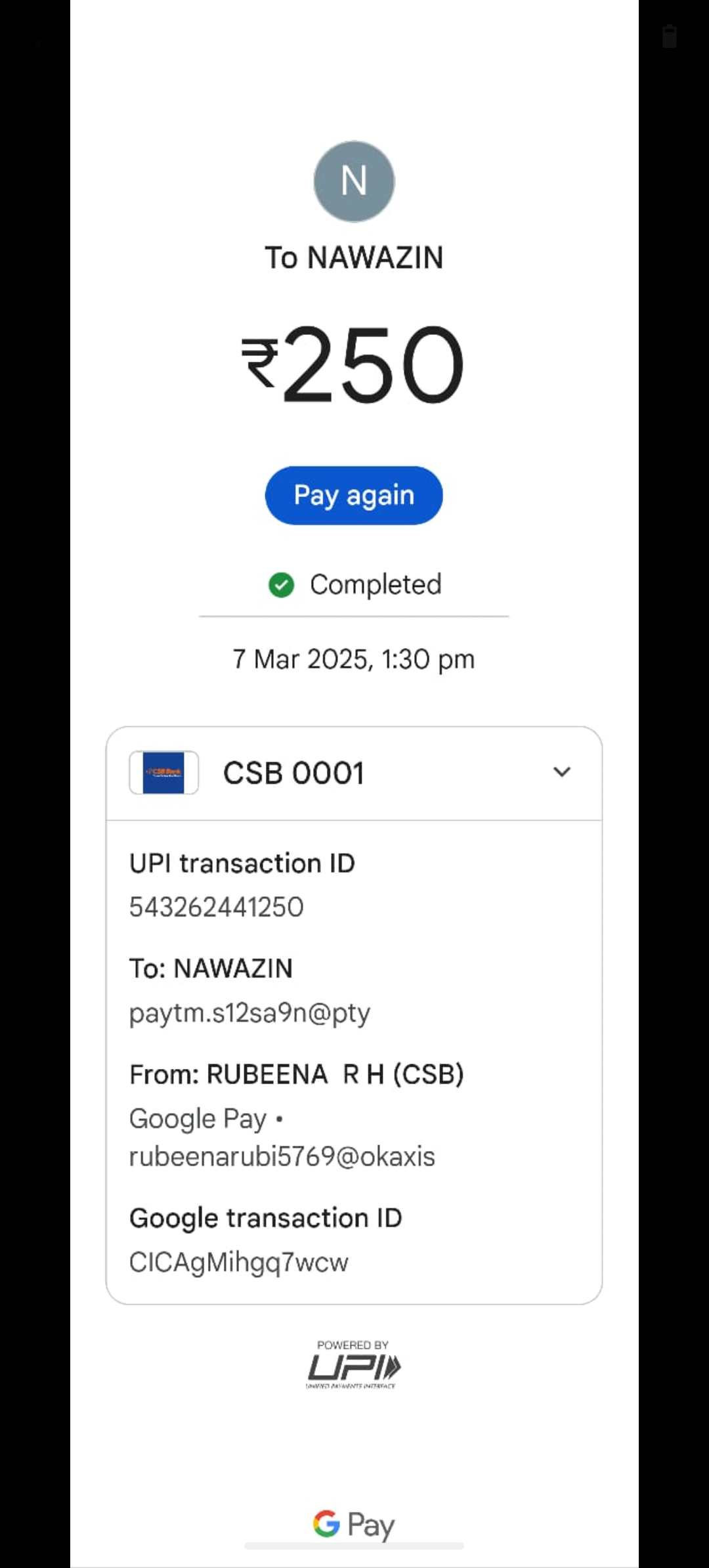Tap the ₹250 payment amount
This screenshot has width=709, height=1568.
point(354,365)
